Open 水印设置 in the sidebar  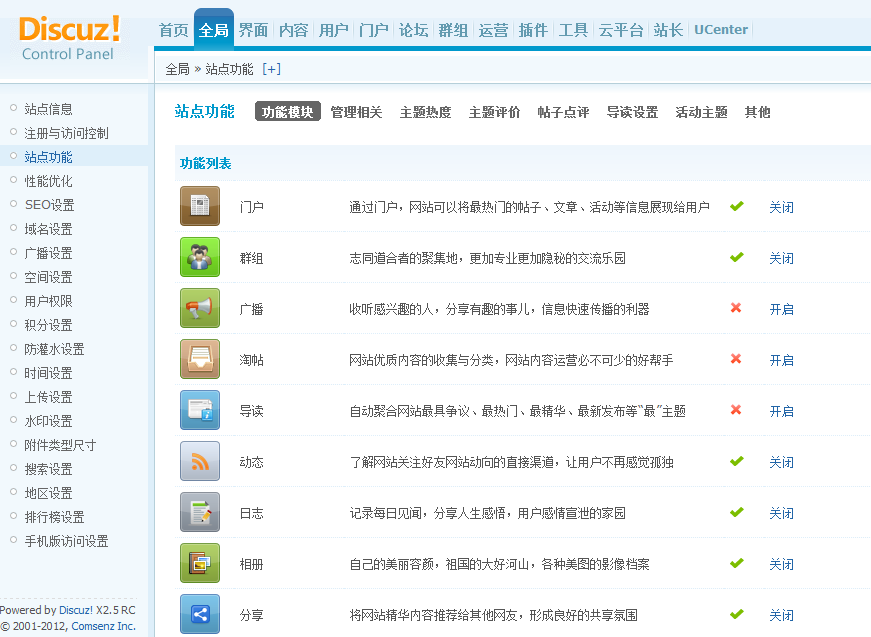[x=48, y=421]
